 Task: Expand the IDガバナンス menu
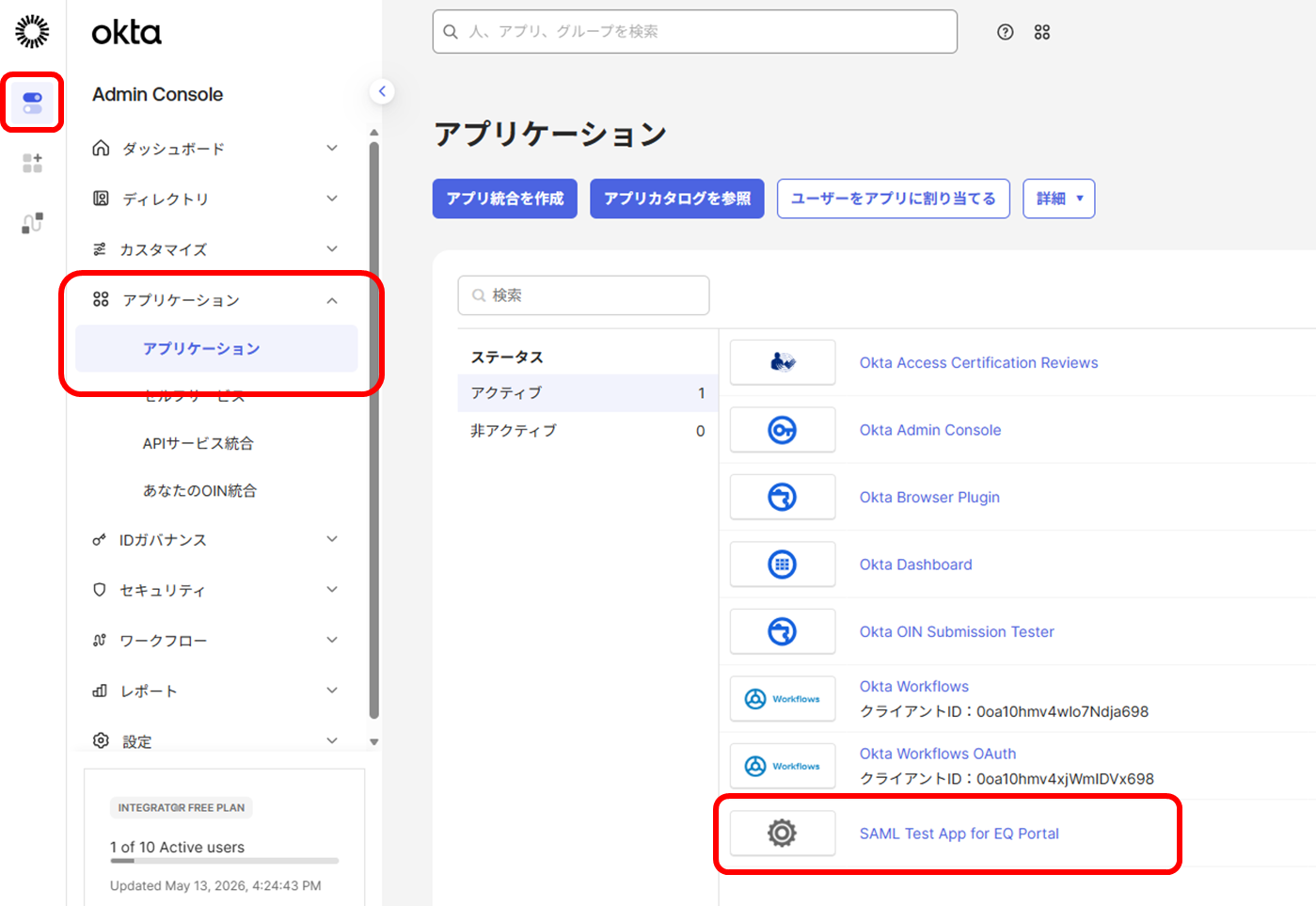pyautogui.click(x=215, y=540)
